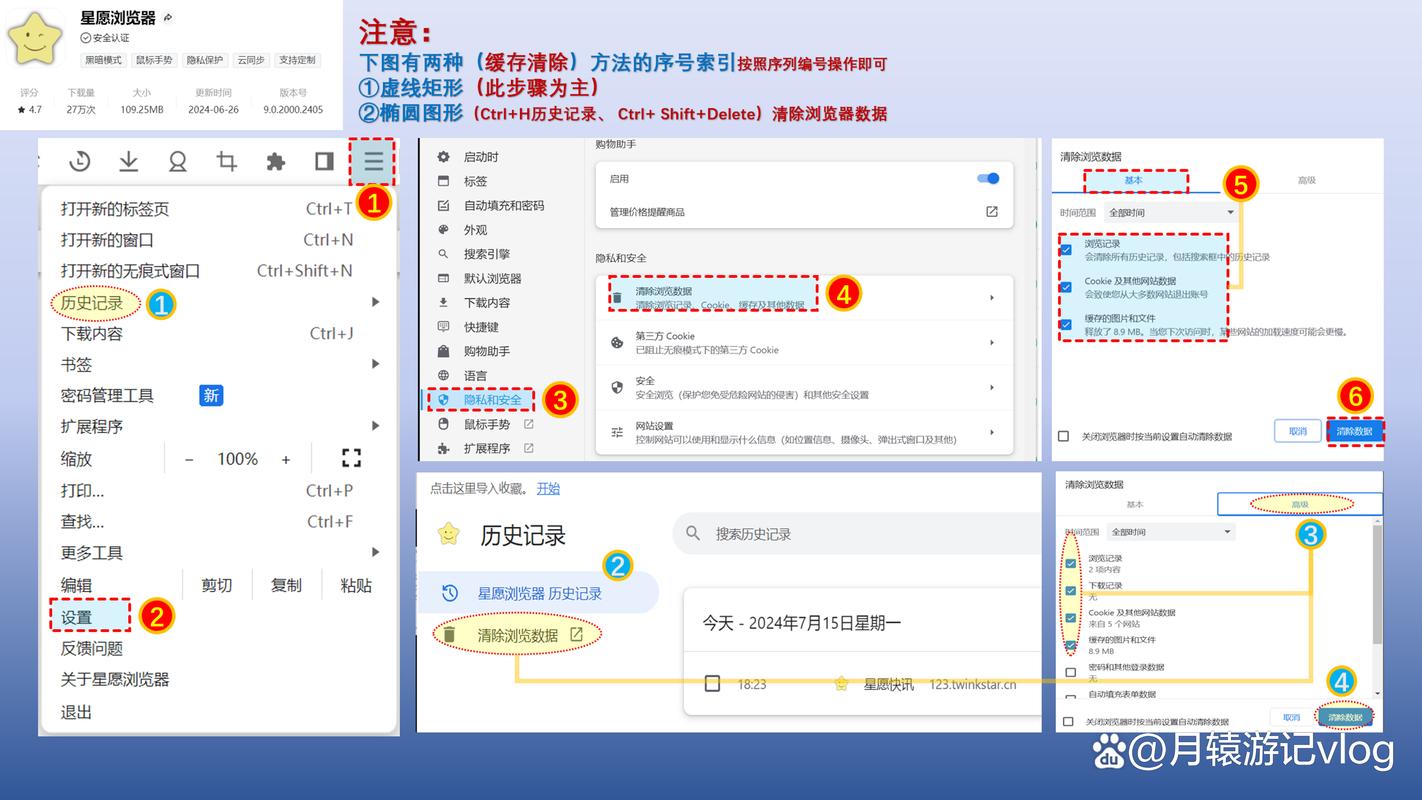Expand the 书签 submenu arrow

pos(375,364)
